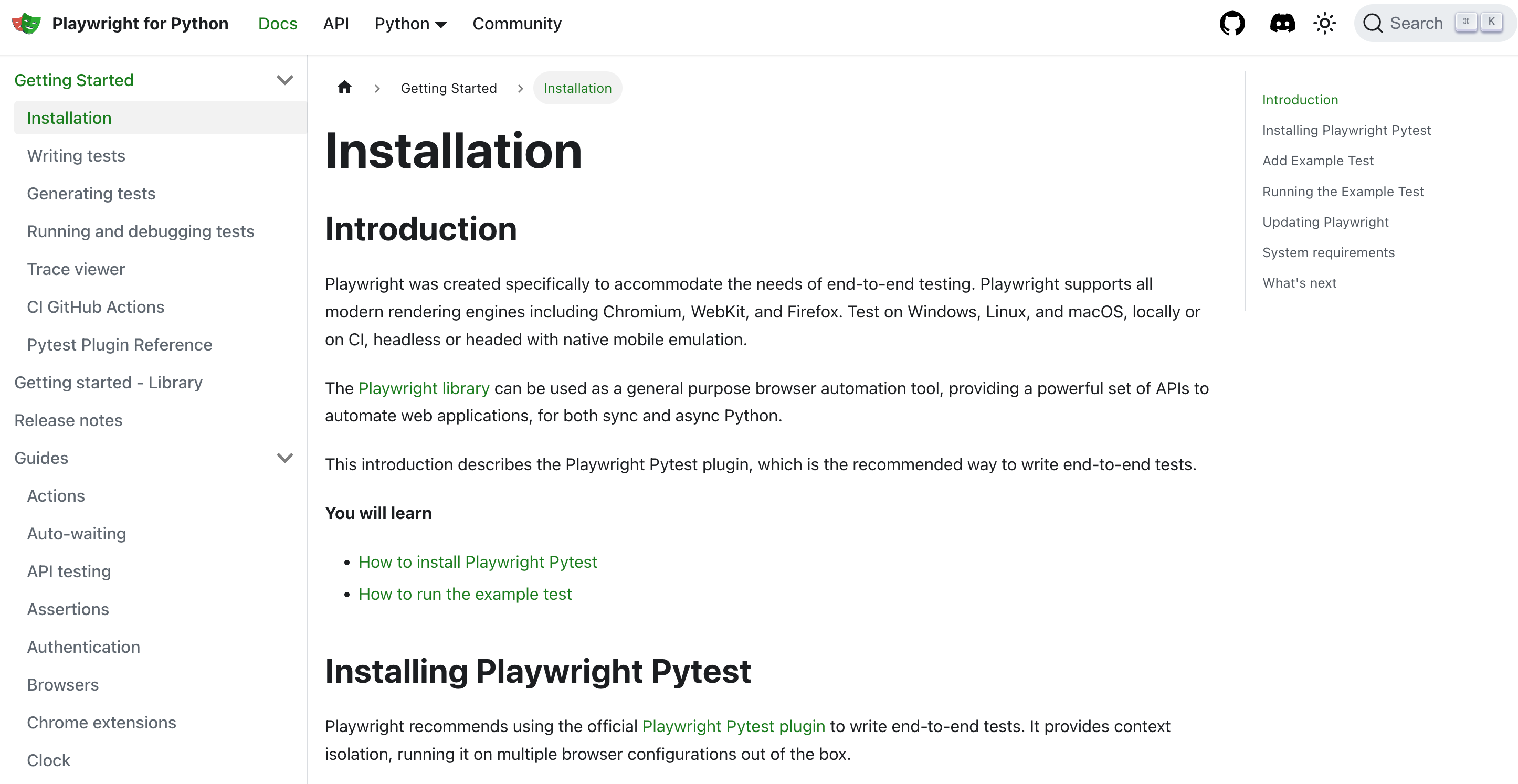Open the API tab in navbar
1518x784 pixels.
[x=336, y=24]
